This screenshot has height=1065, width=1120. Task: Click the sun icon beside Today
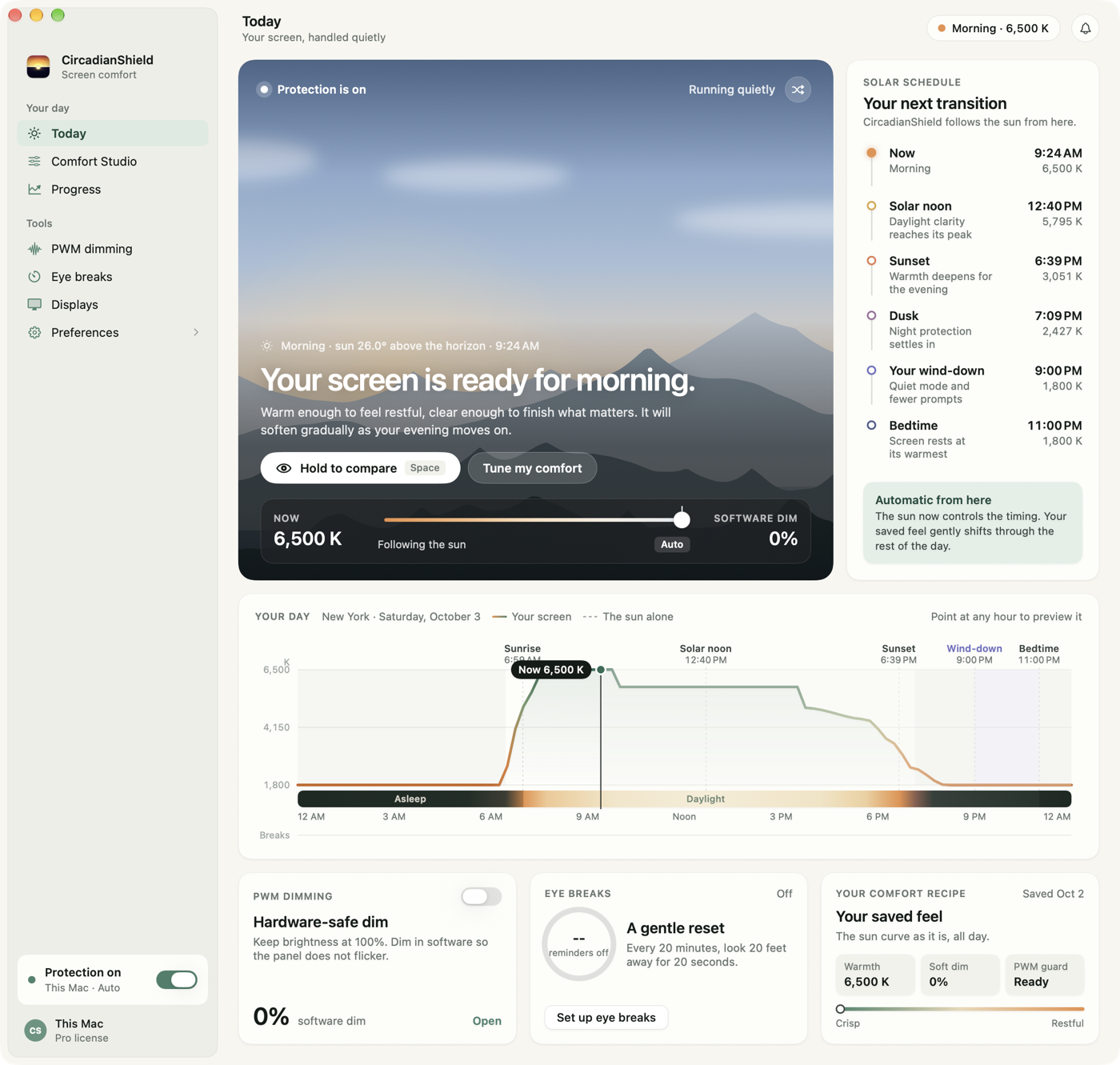(34, 134)
